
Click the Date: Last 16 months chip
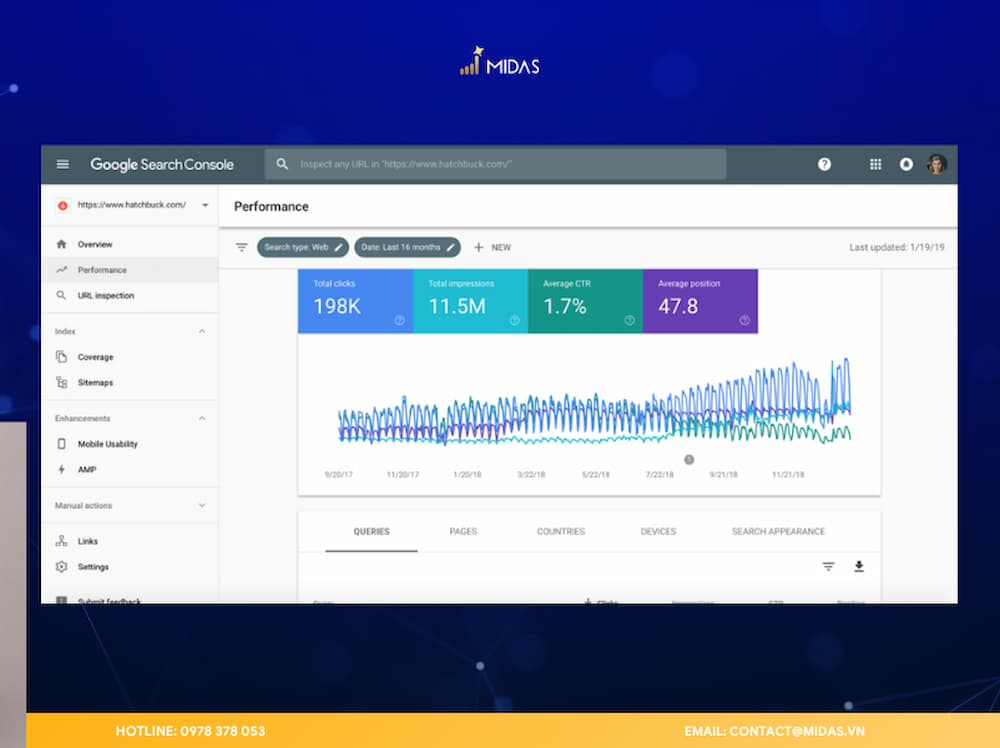click(x=408, y=247)
